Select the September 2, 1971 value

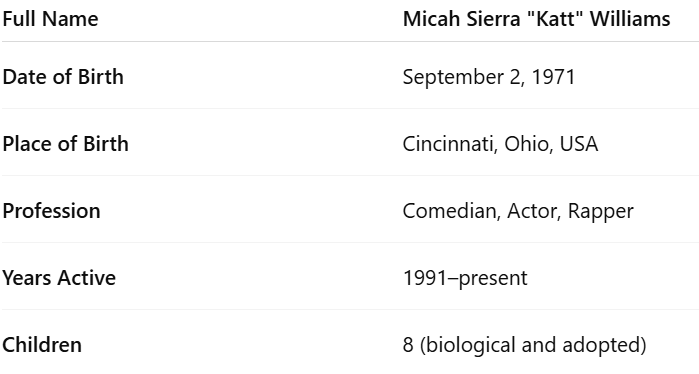pyautogui.click(x=489, y=77)
